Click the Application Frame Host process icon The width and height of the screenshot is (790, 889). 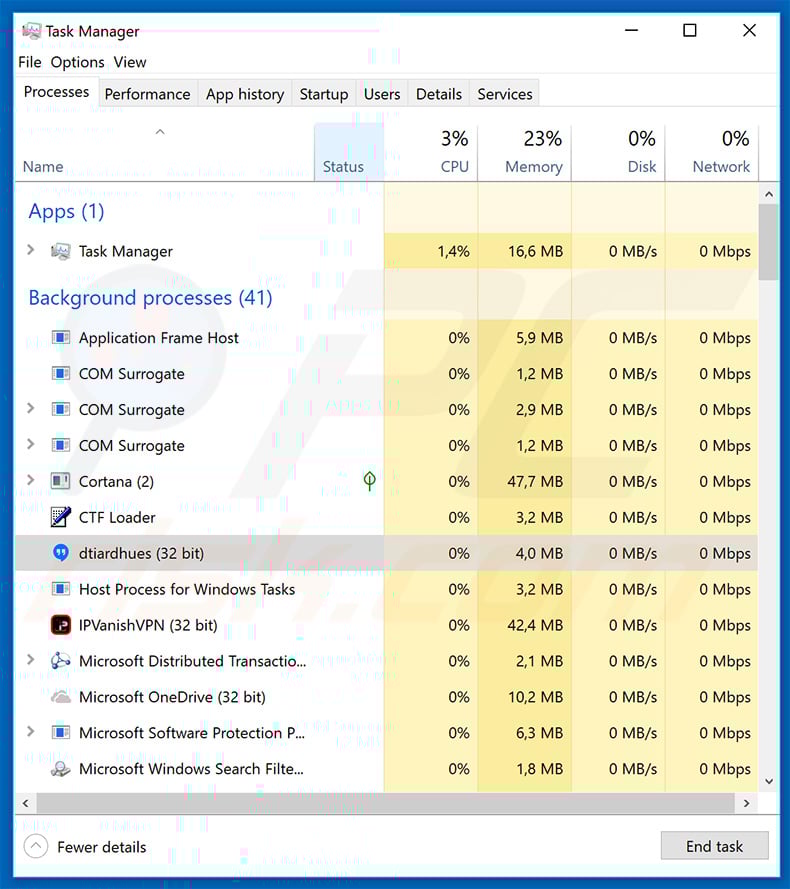tap(61, 338)
